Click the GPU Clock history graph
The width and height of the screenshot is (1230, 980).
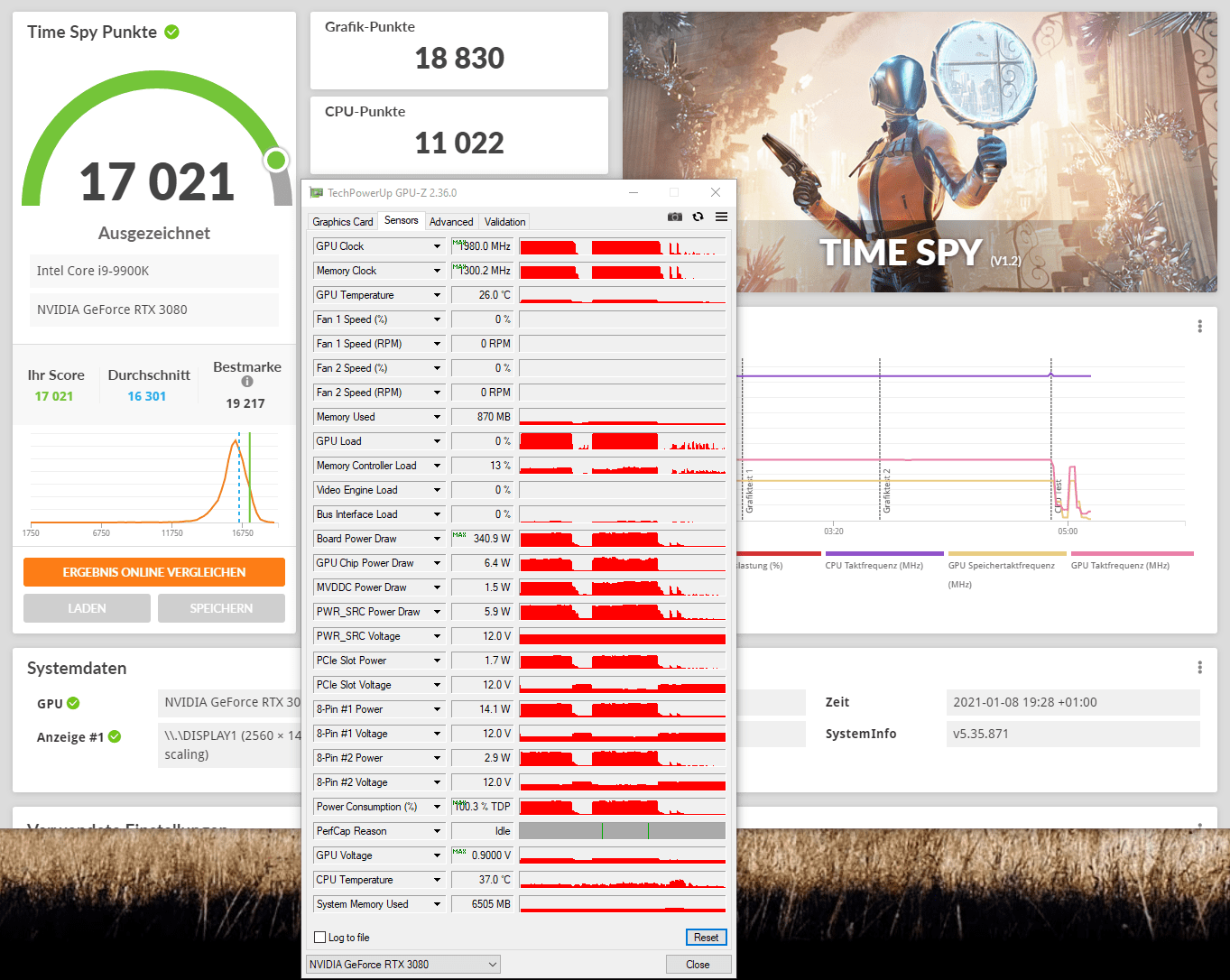coord(623,246)
